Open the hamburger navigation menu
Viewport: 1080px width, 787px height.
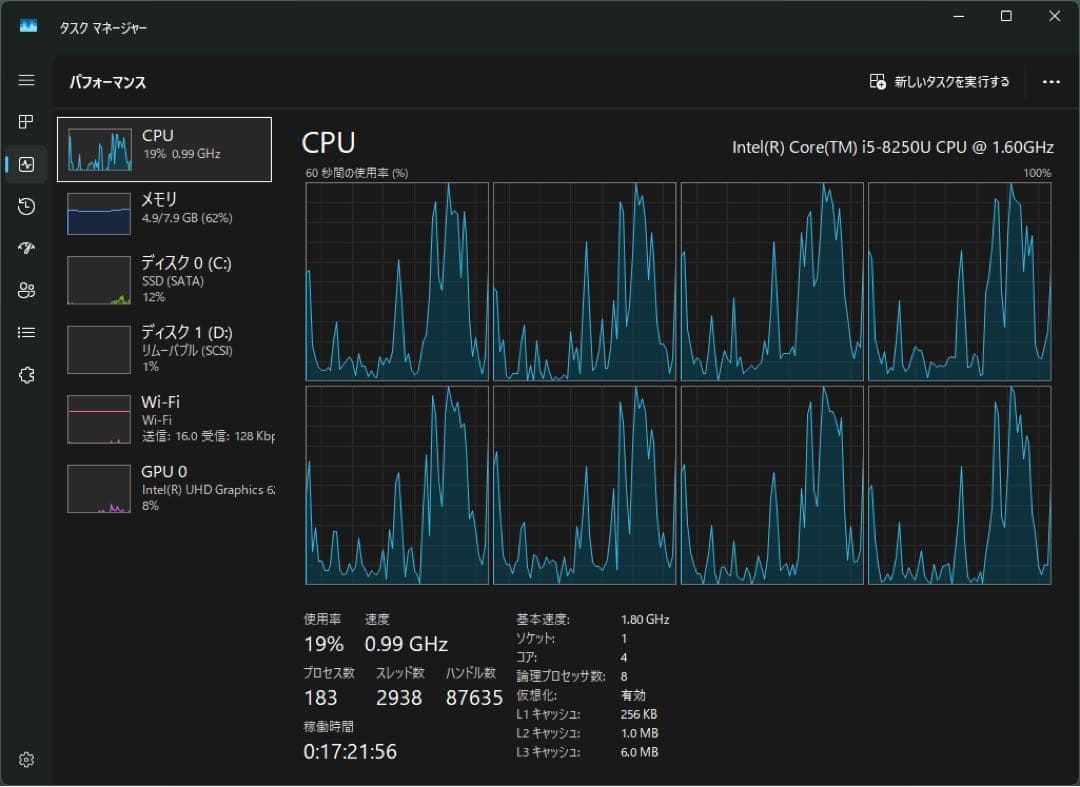point(27,80)
